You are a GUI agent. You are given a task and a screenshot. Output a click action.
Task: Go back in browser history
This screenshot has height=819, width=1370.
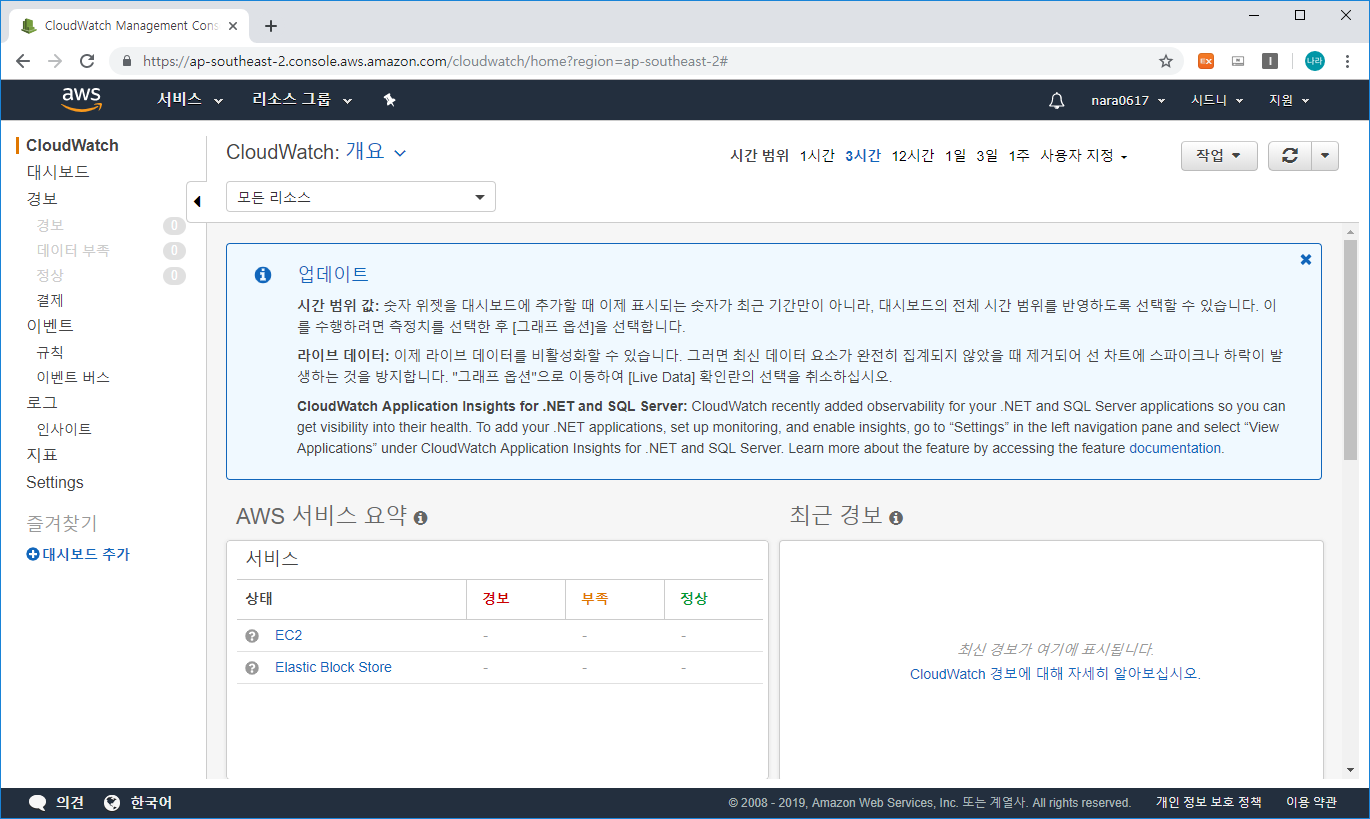23,61
